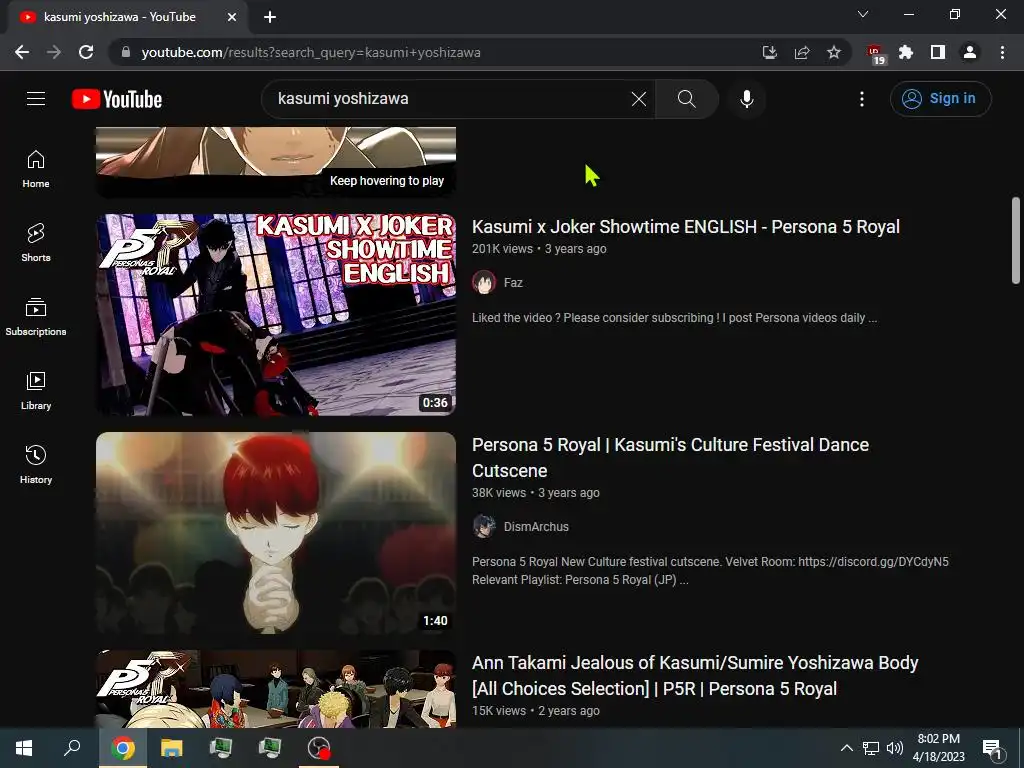Viewport: 1024px width, 768px height.
Task: Open Windows taskbar search
Action: pyautogui.click(x=72, y=748)
